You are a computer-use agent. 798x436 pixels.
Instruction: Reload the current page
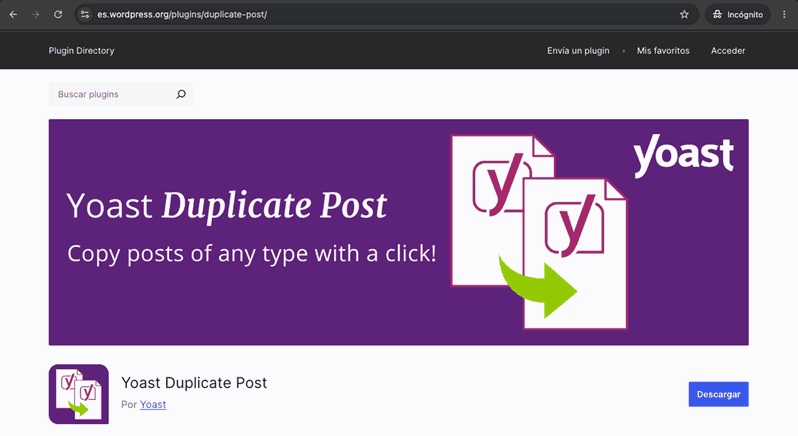(x=58, y=14)
